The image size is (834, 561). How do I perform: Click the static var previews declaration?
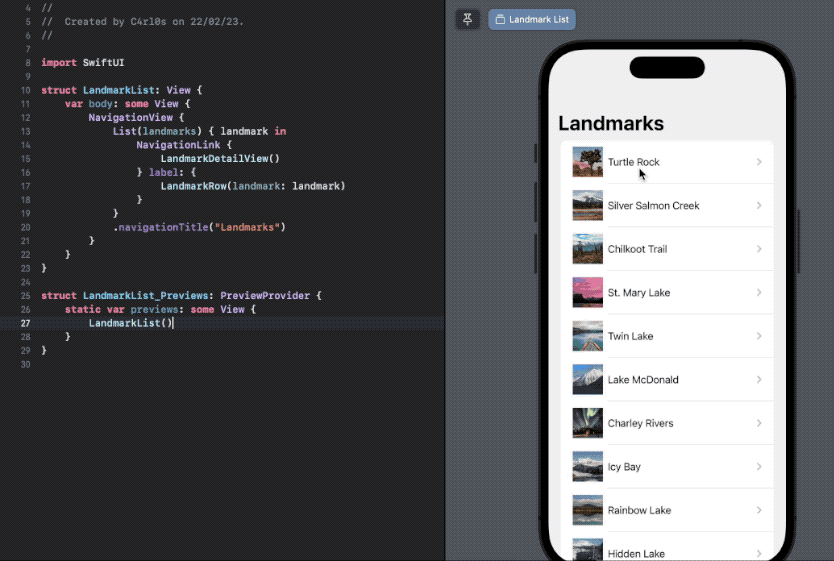tap(160, 309)
